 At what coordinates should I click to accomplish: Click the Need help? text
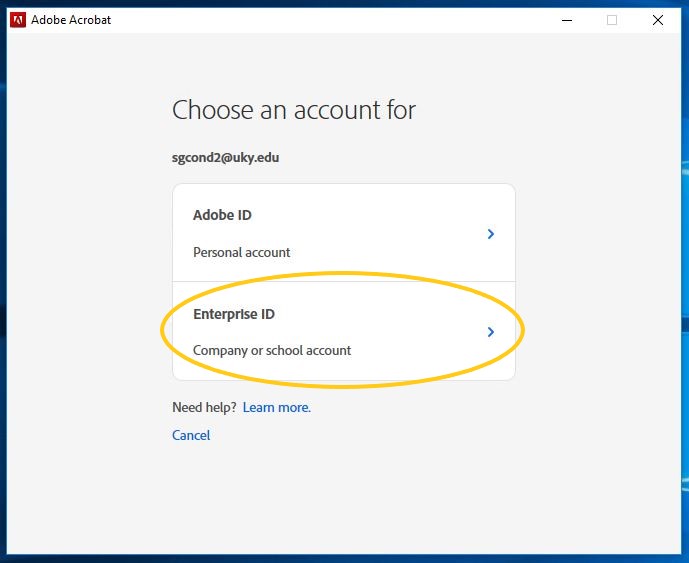tap(204, 407)
